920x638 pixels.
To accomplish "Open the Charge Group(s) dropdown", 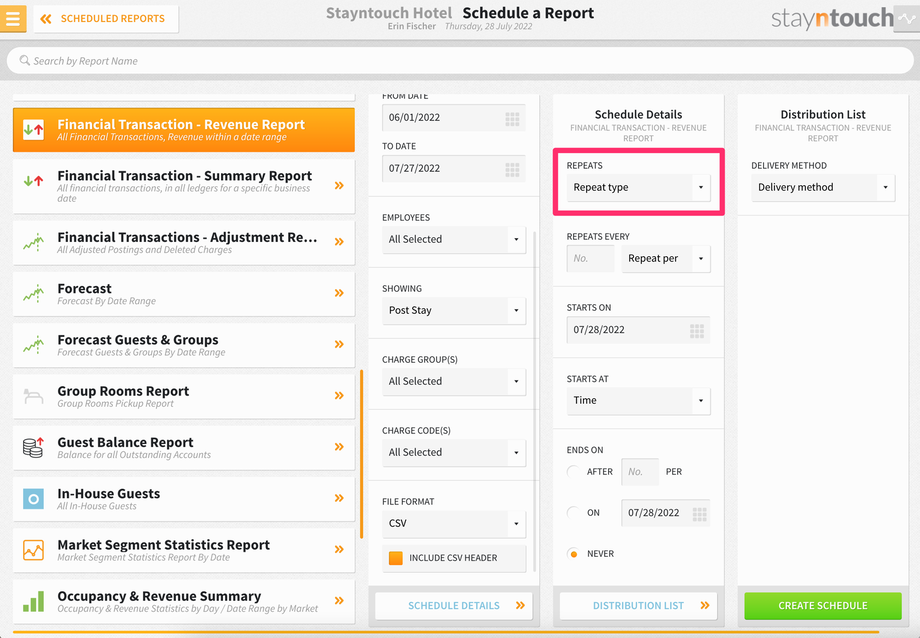I will (454, 382).
